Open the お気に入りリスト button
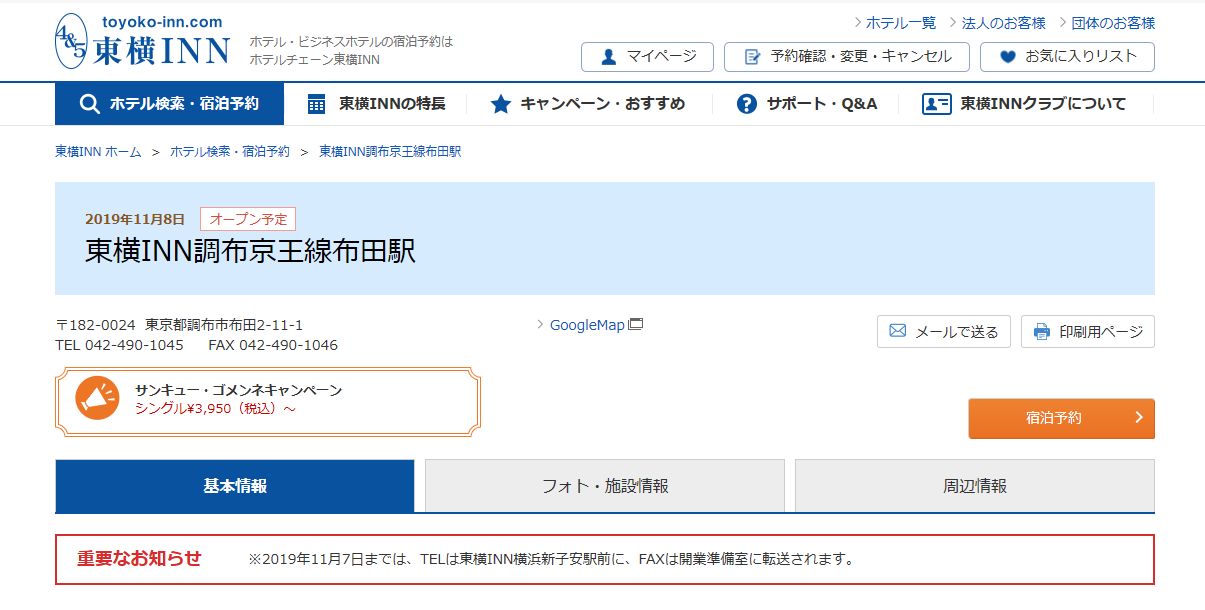This screenshot has height=610, width=1205. coord(1067,57)
